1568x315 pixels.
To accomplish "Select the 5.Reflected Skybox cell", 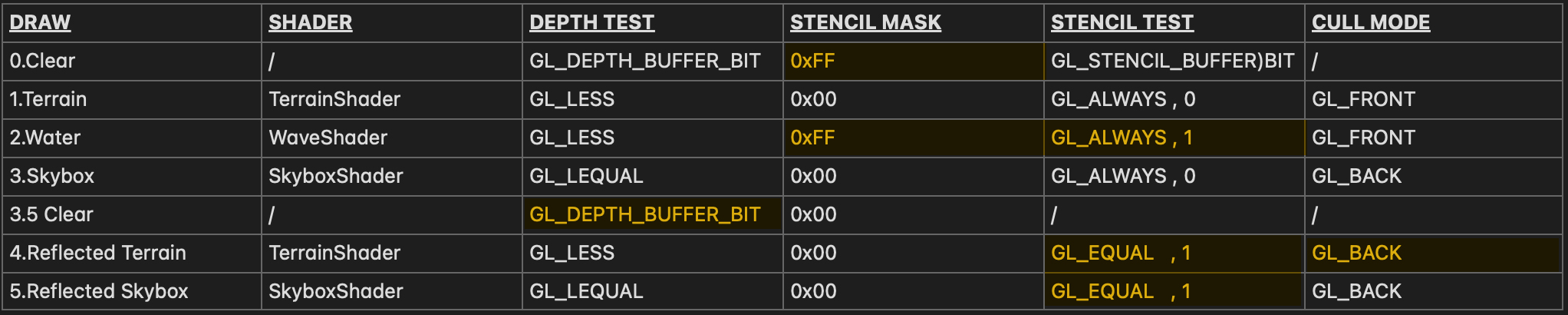I will tap(99, 291).
